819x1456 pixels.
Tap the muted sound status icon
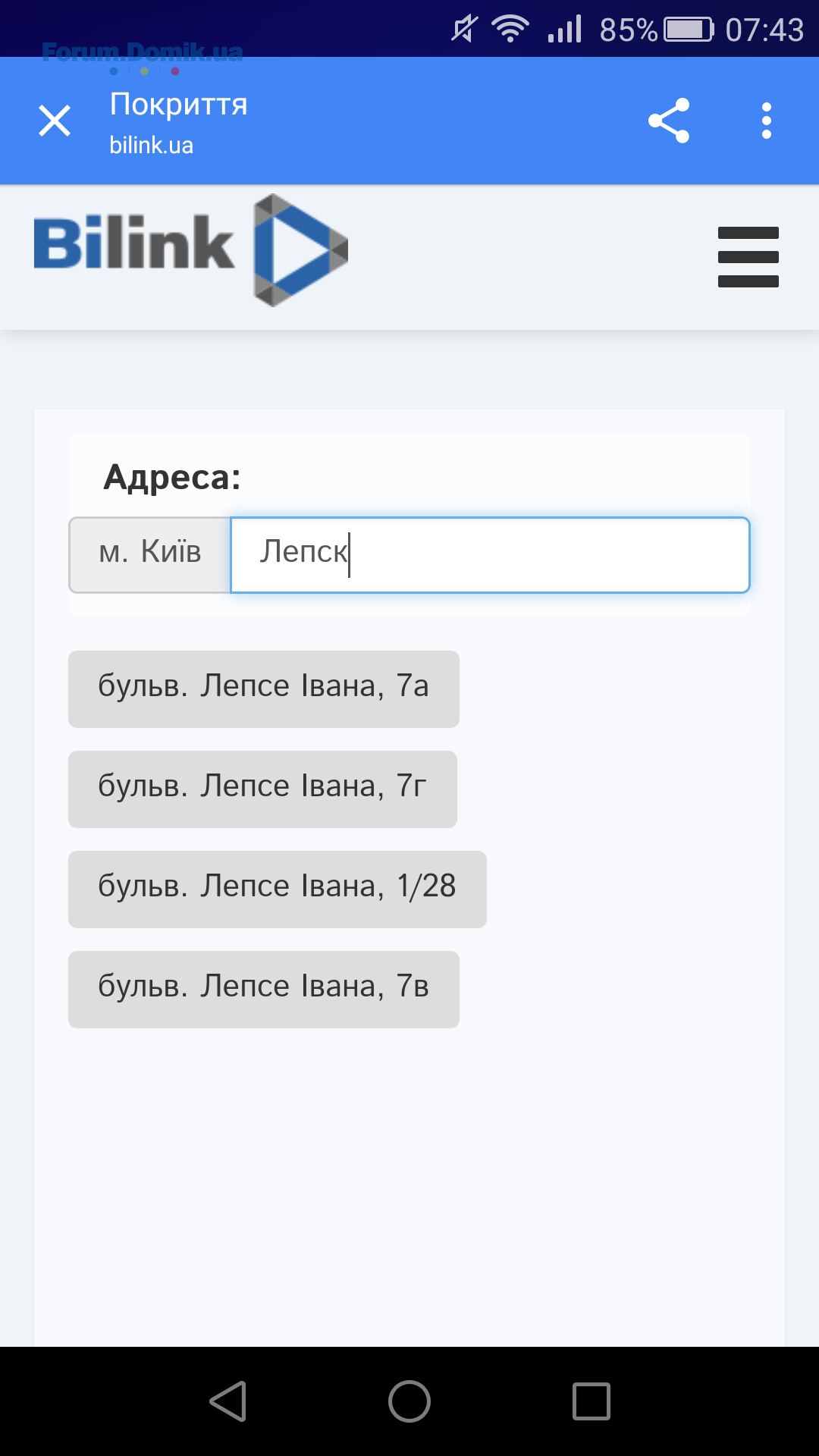(464, 29)
